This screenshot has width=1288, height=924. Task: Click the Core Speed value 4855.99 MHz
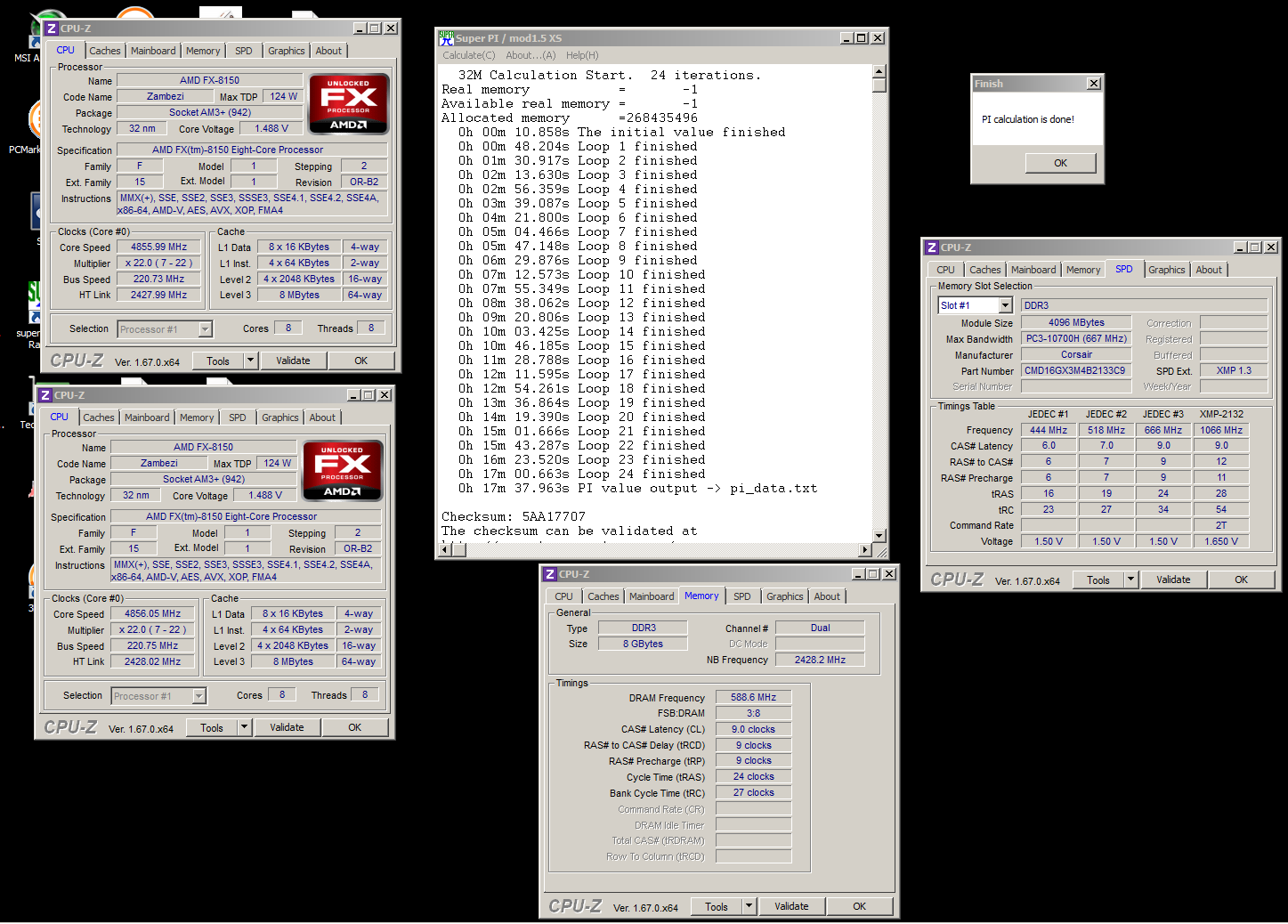159,247
